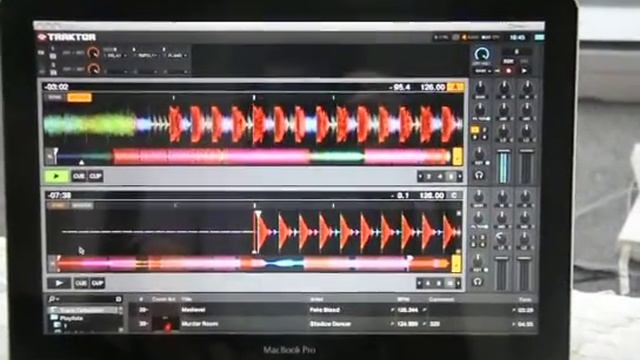Toggle FX 2 assign button on top channel
Image resolution: width=640 pixels, height=360 pixels.
(x=484, y=130)
